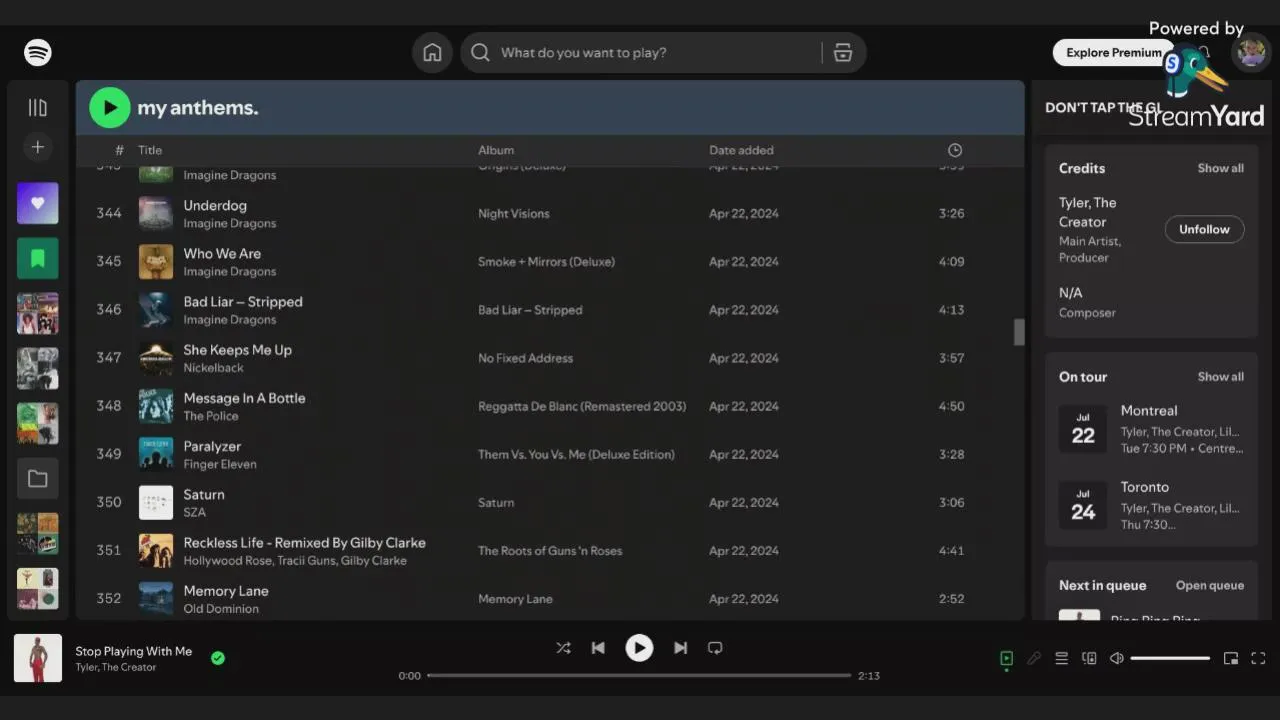Viewport: 1280px width, 720px height.
Task: Open album Smoke + Mirrors (Deluxe)
Action: [x=546, y=262]
